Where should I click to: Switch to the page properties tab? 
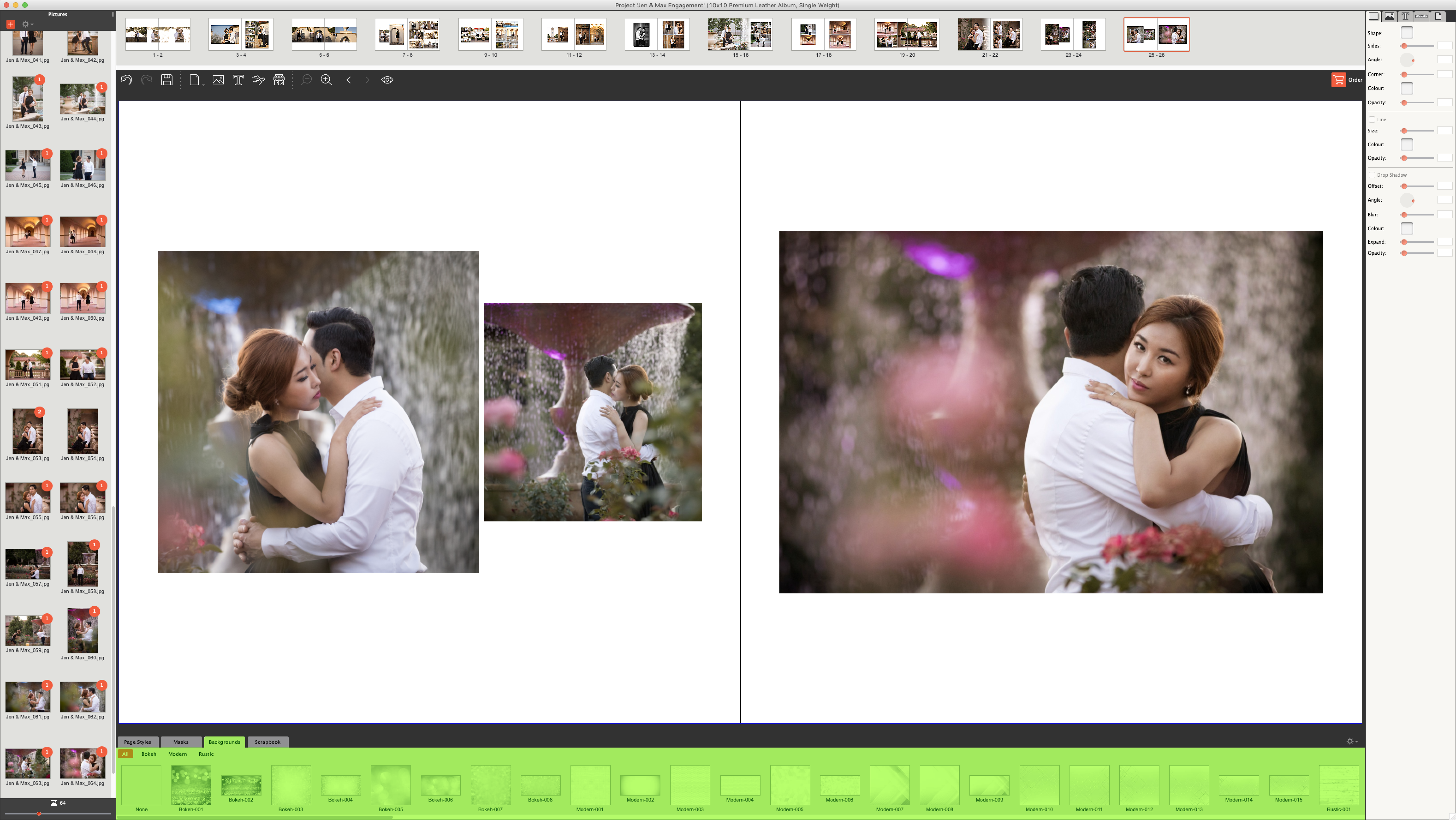pyautogui.click(x=1438, y=16)
